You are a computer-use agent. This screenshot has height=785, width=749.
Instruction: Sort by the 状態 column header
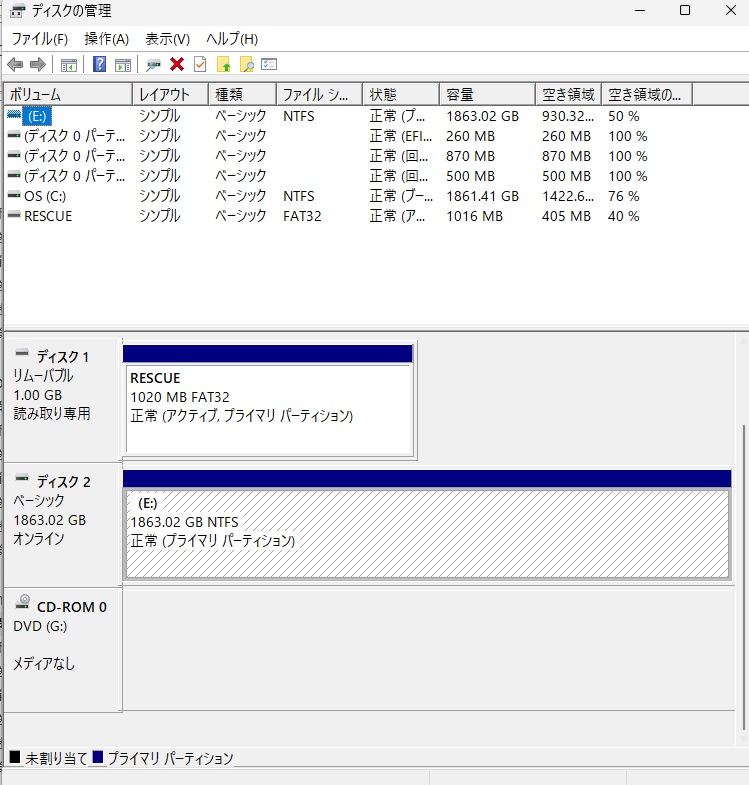point(401,94)
